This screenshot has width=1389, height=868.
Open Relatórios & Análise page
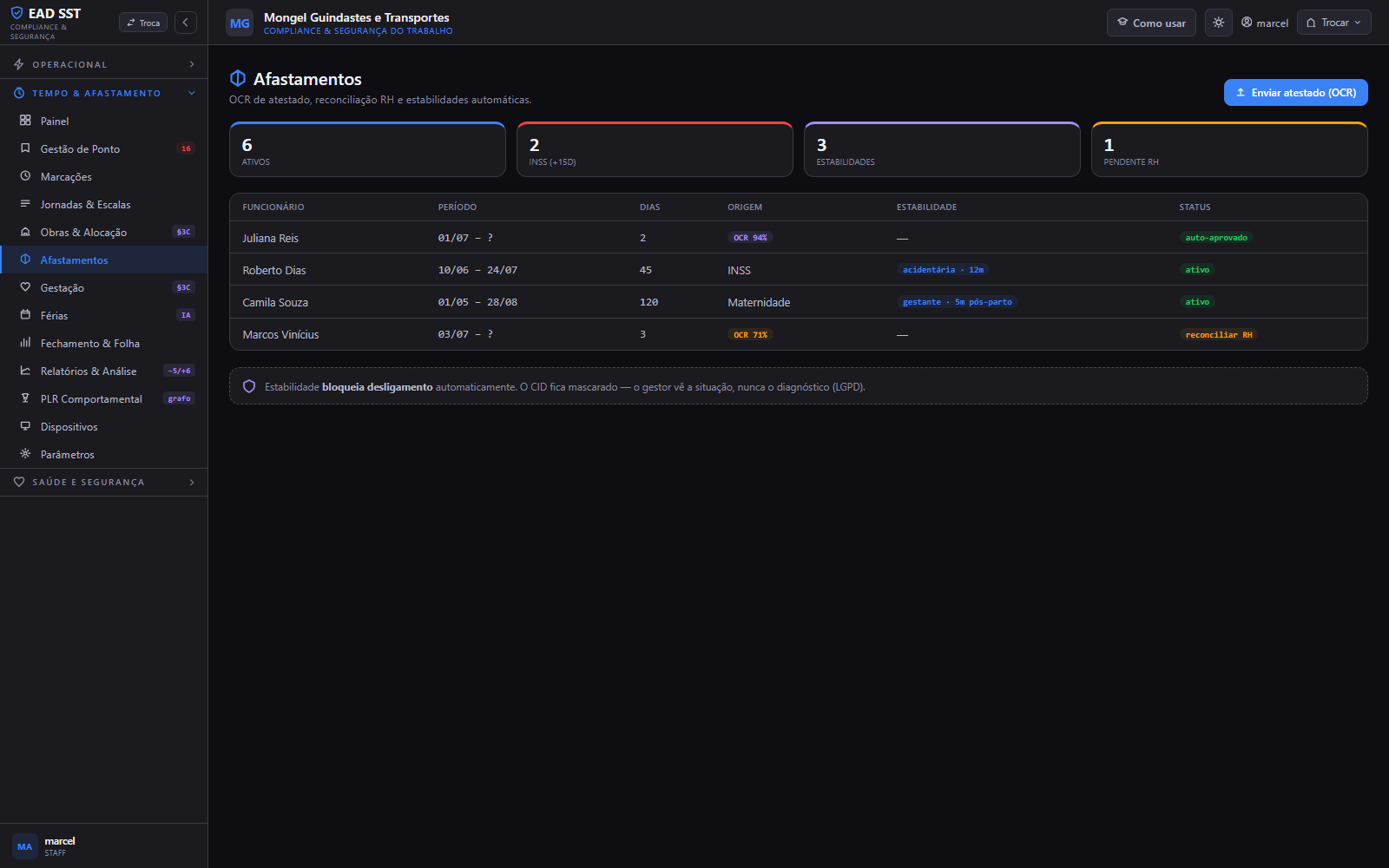(104, 371)
